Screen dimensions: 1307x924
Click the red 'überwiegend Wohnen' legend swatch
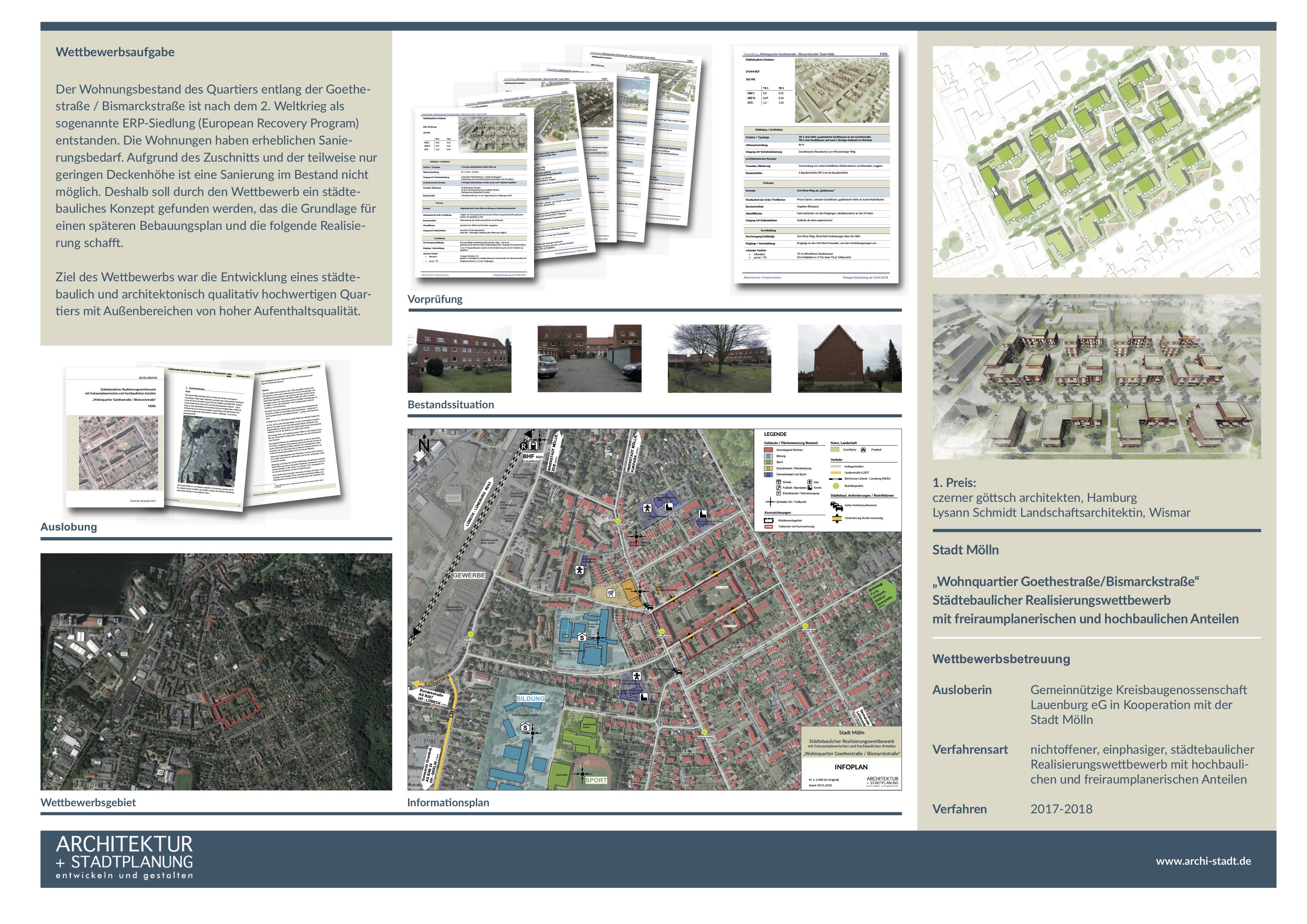point(768,450)
